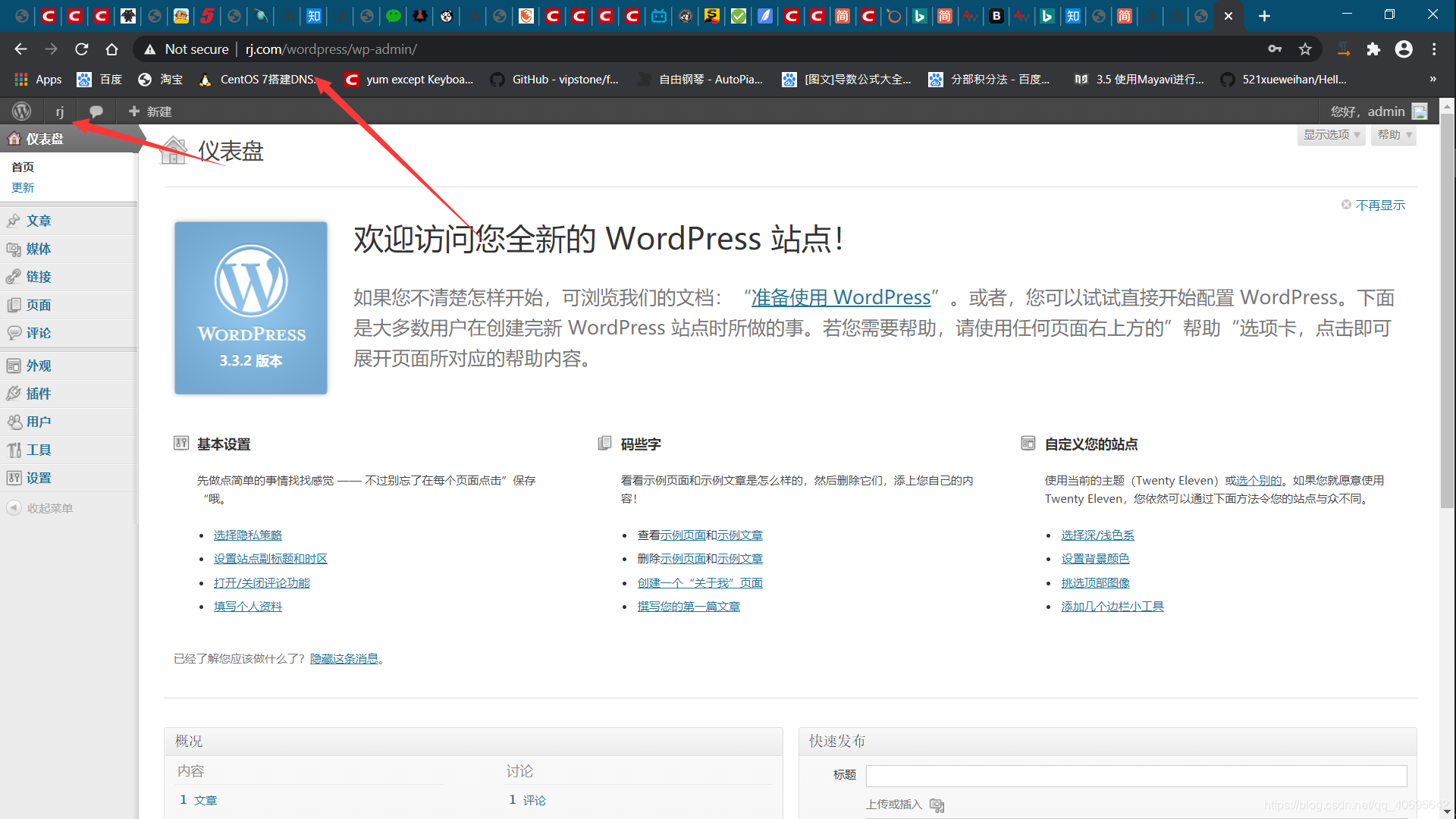Click into the 标题 quick post field

[x=1136, y=775]
